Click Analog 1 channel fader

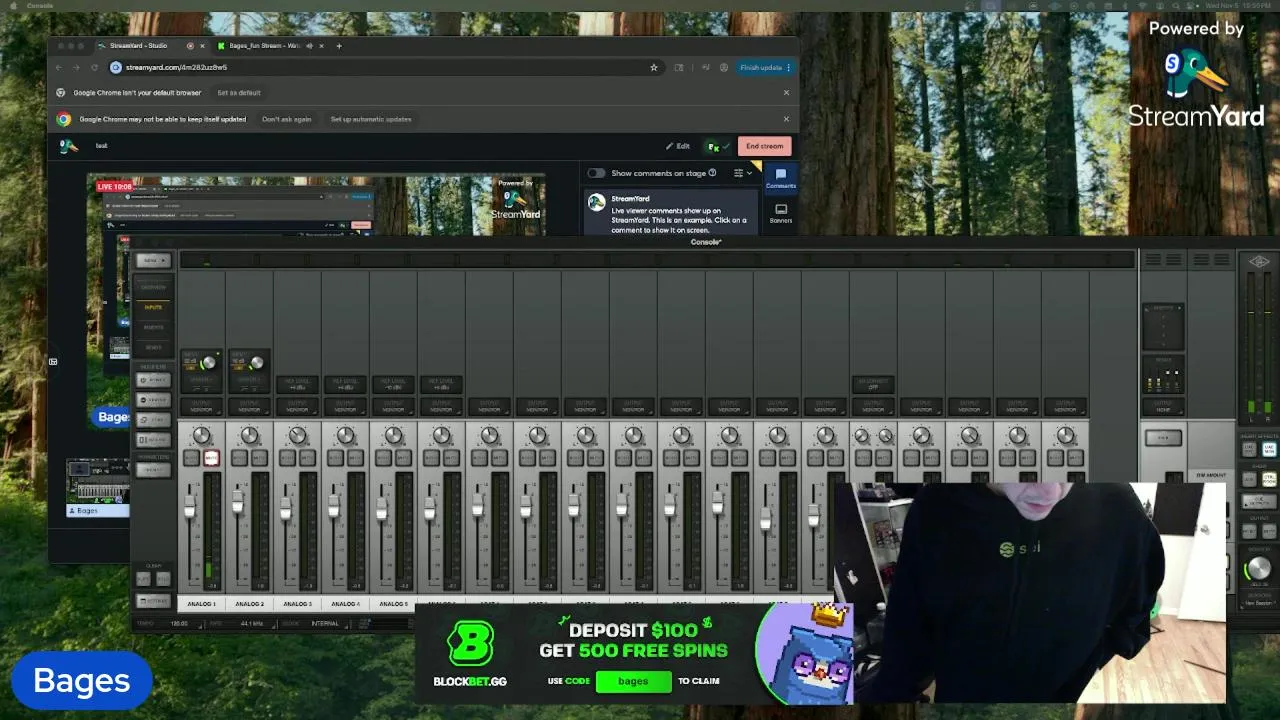pos(189,505)
